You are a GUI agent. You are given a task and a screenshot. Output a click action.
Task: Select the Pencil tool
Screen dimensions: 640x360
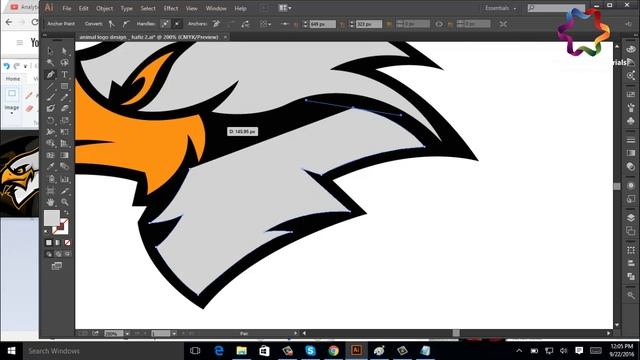coord(64,97)
